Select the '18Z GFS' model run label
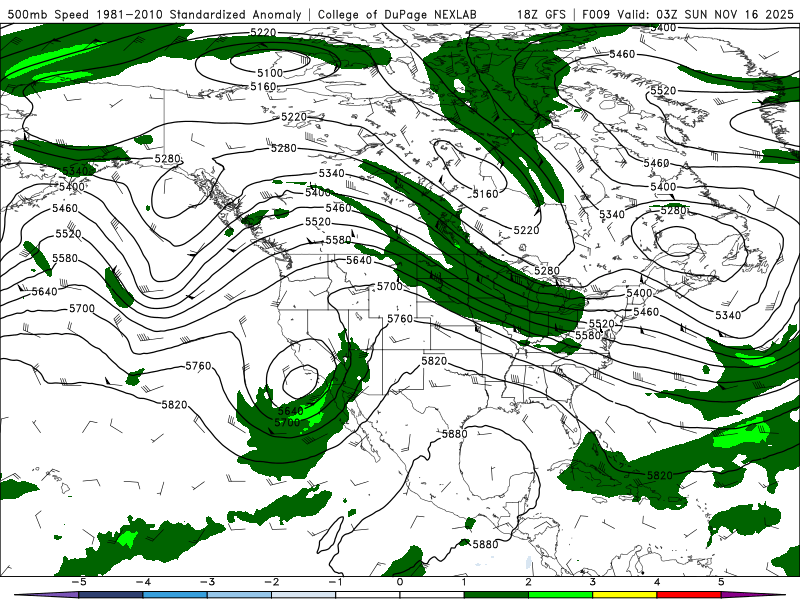The width and height of the screenshot is (800, 600). (x=541, y=14)
